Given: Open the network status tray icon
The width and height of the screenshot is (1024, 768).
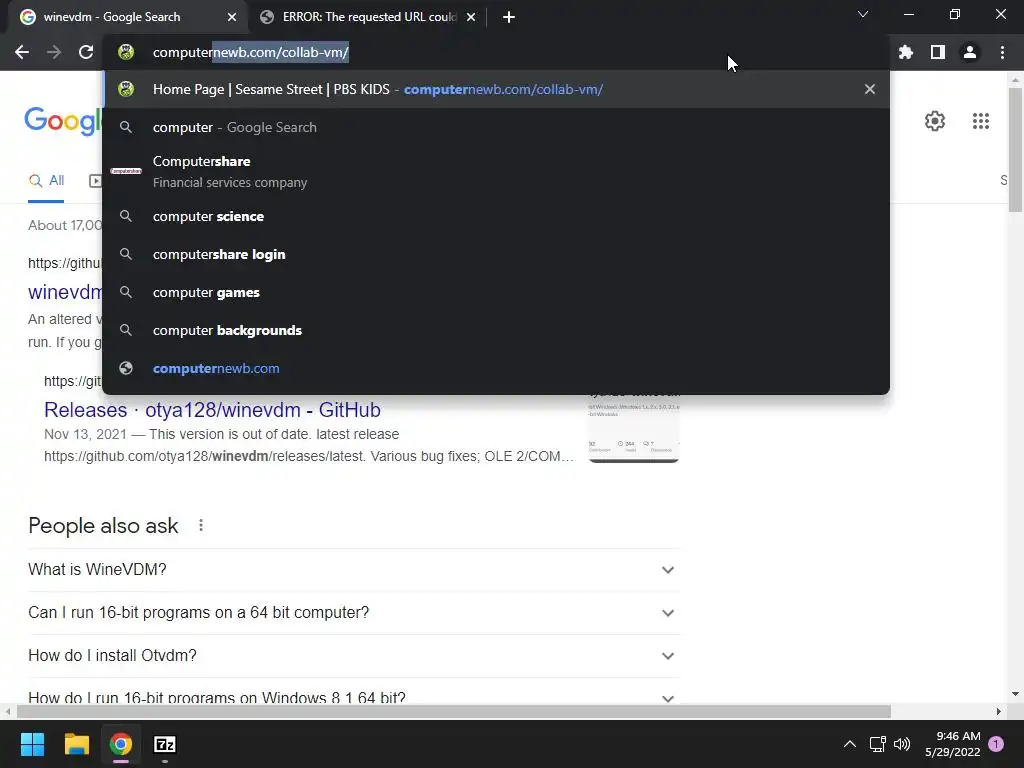Looking at the screenshot, I should [x=877, y=744].
